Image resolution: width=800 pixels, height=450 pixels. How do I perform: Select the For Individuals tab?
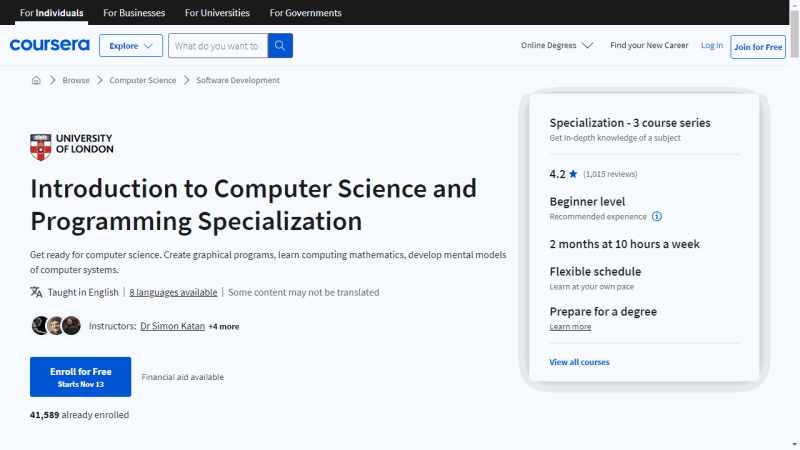(x=52, y=13)
